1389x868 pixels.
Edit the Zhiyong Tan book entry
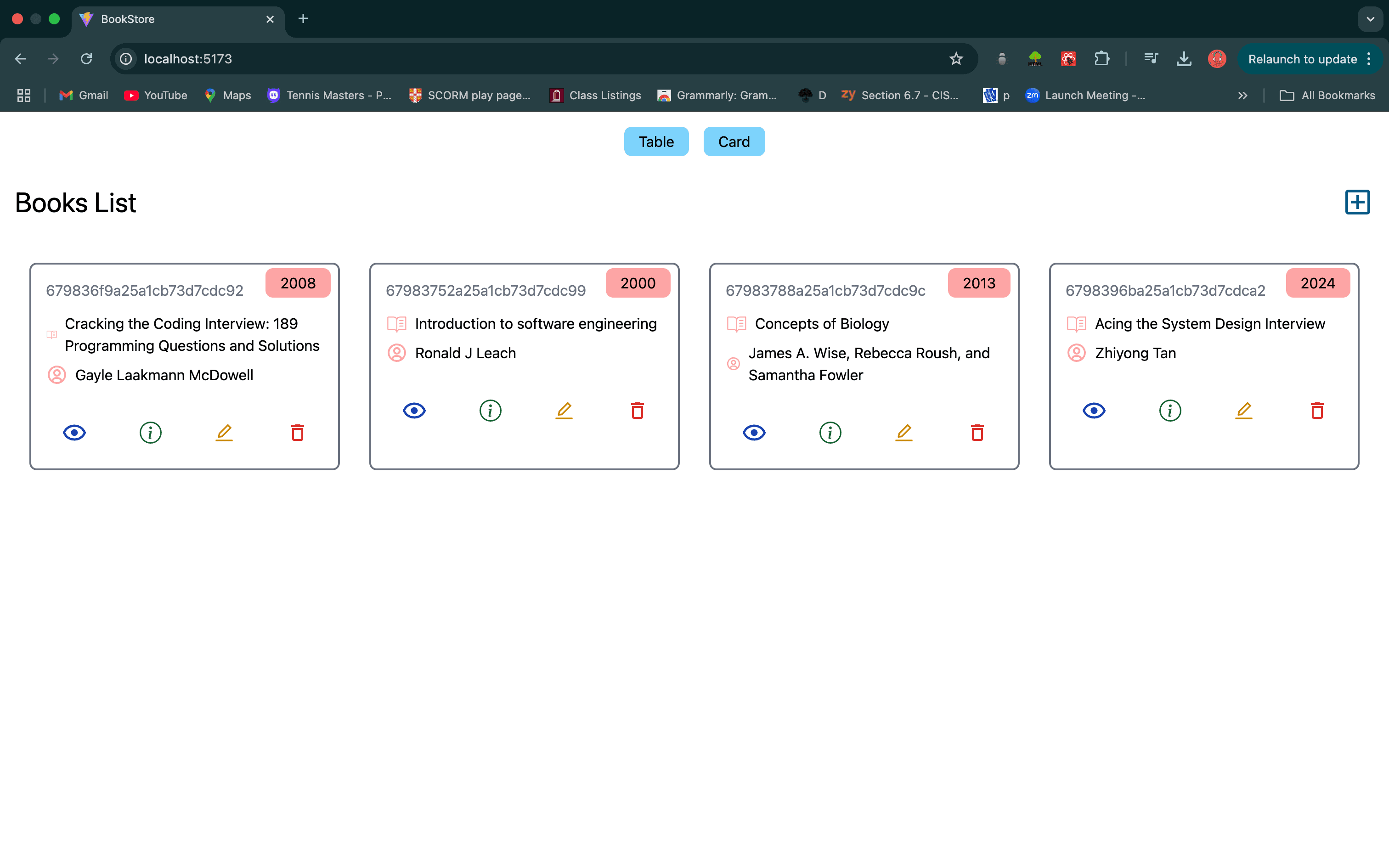1244,411
